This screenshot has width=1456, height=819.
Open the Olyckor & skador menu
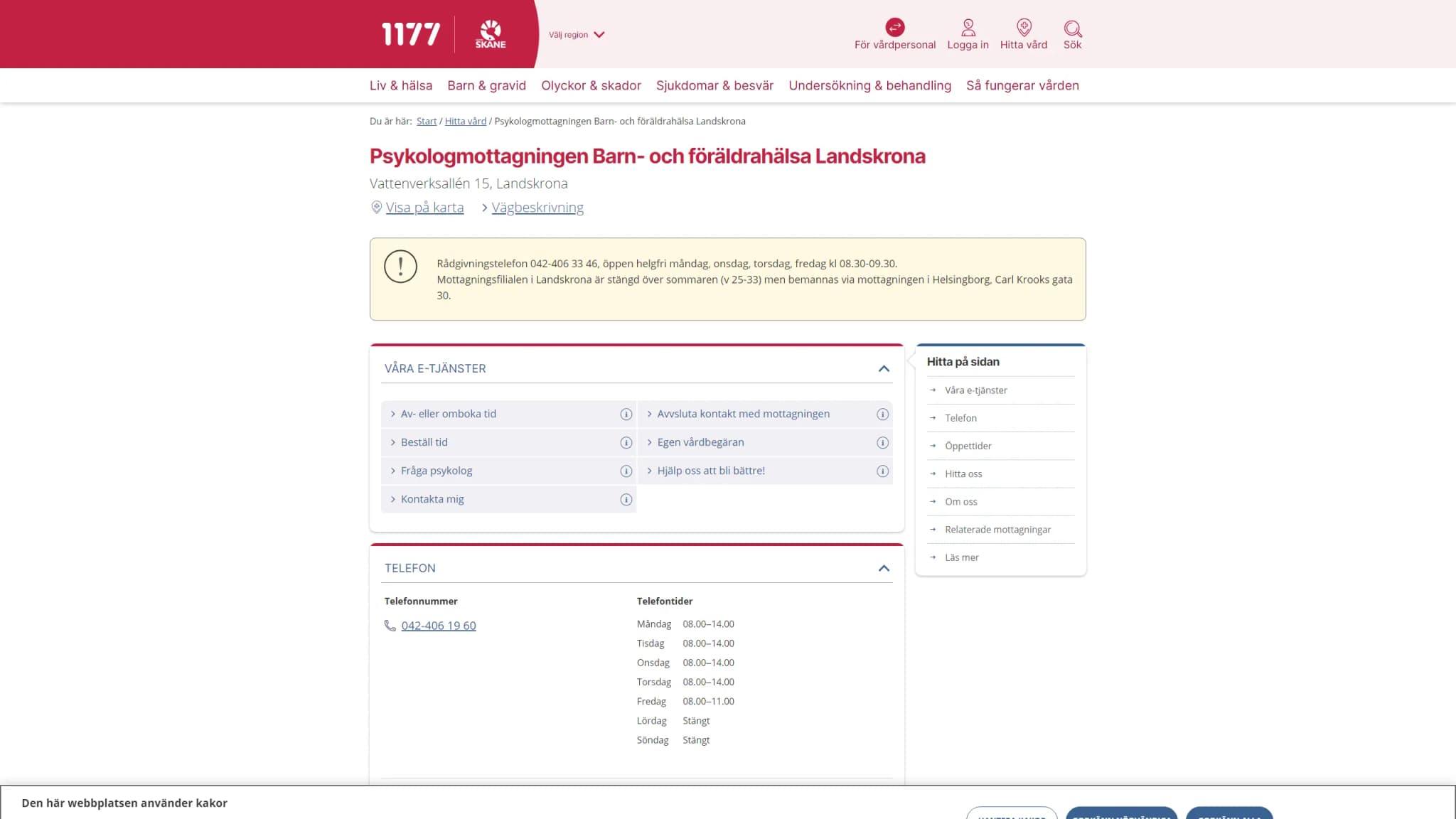click(x=591, y=85)
